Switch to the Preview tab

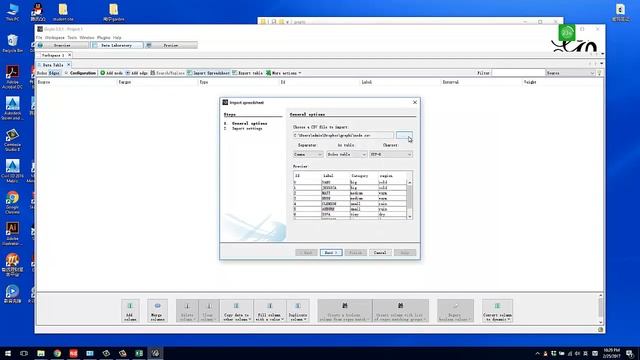171,45
